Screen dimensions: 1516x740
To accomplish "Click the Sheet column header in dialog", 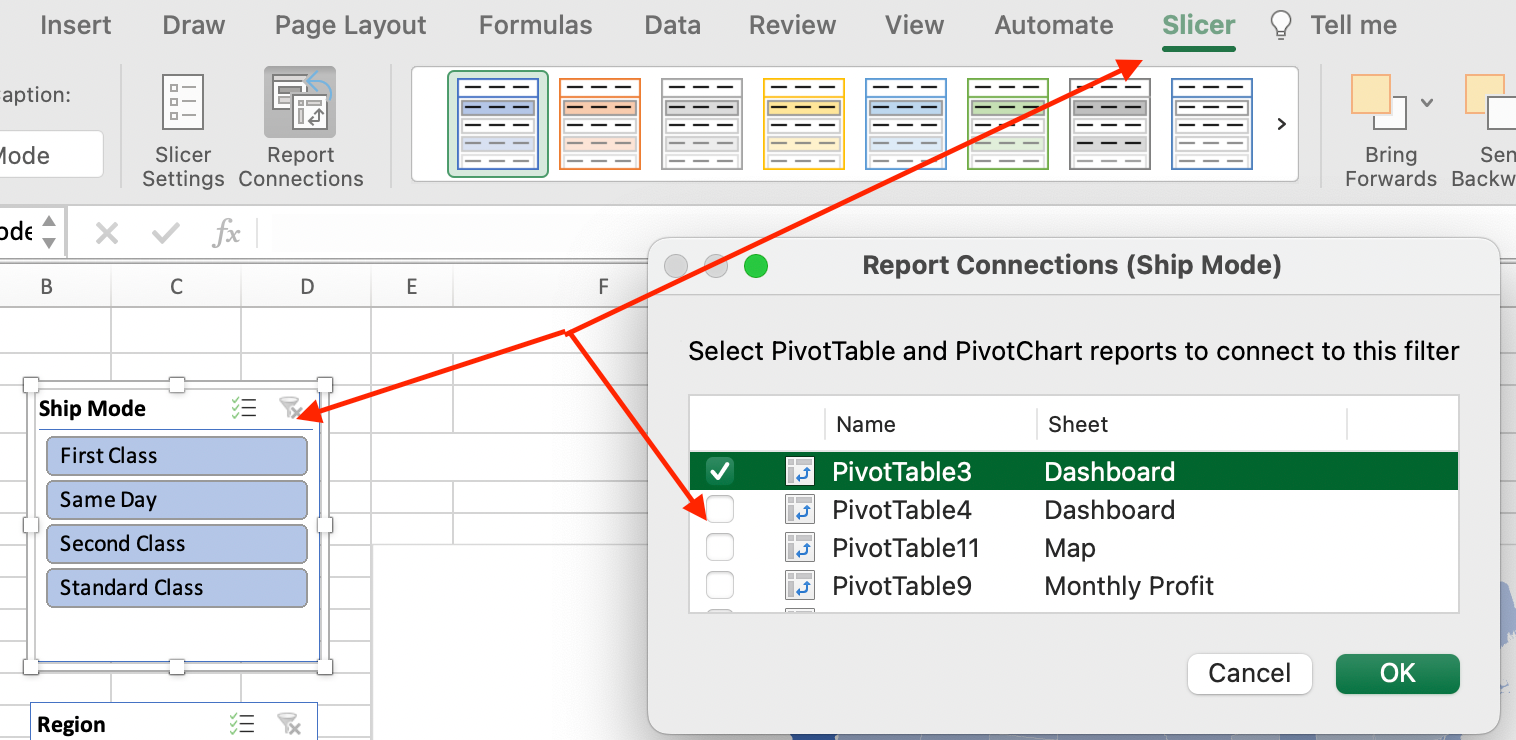I will point(1078,424).
